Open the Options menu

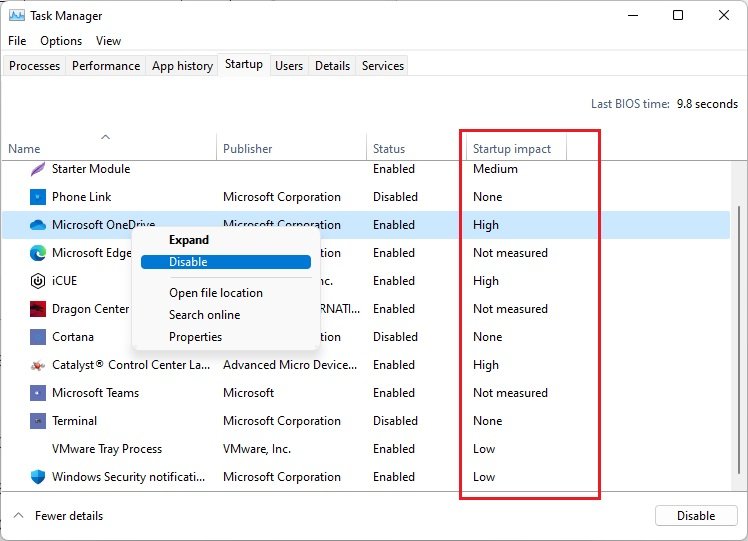[61, 41]
